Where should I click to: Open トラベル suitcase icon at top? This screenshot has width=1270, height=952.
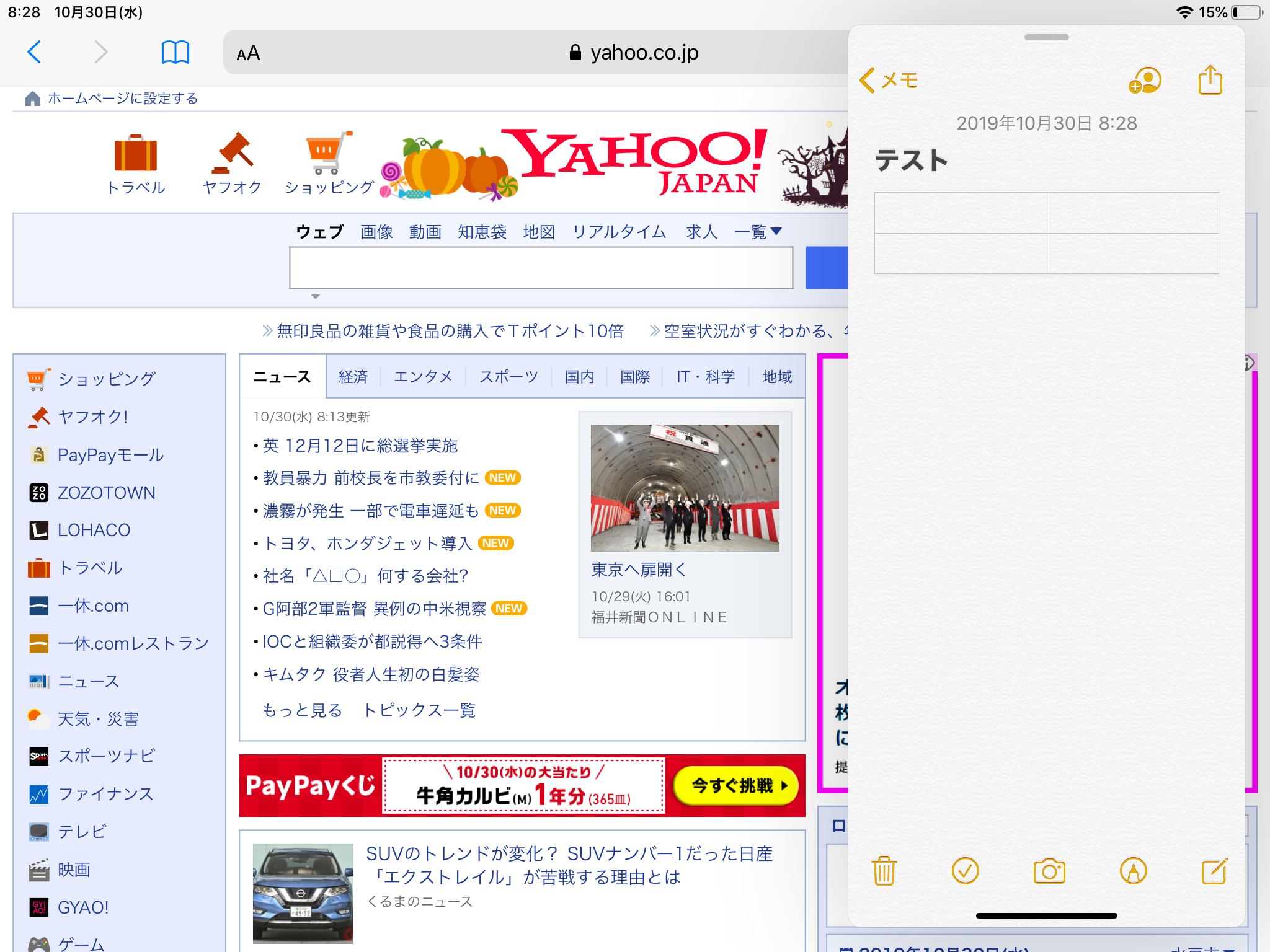(136, 164)
